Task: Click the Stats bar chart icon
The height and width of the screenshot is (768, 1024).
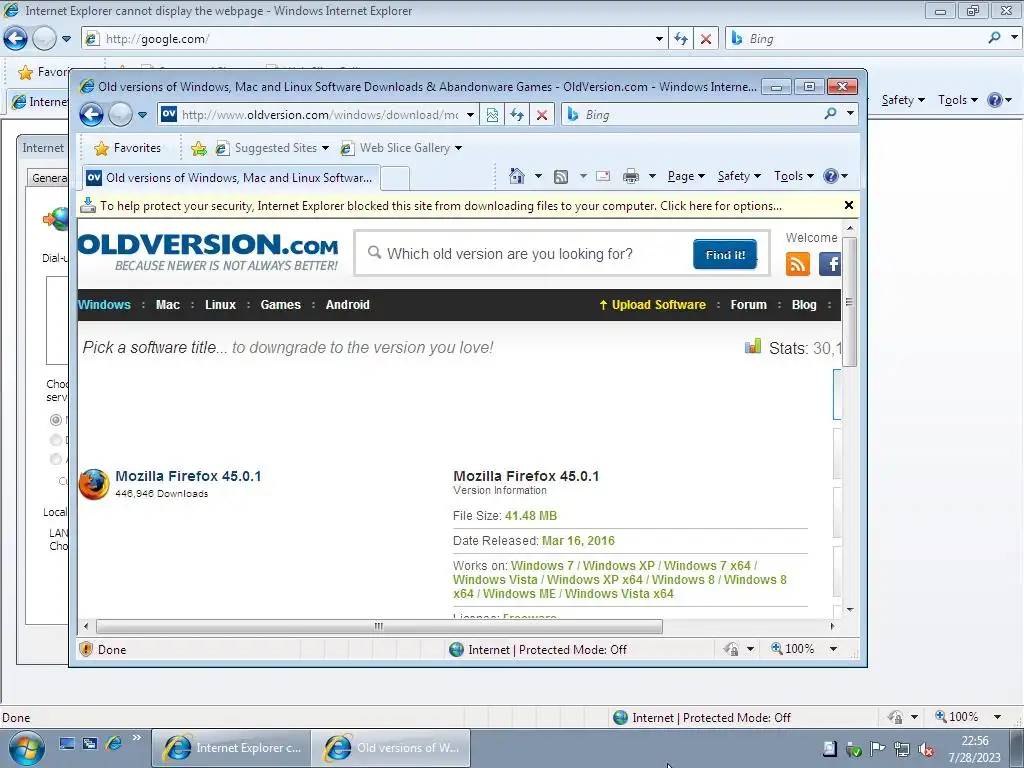Action: point(753,346)
